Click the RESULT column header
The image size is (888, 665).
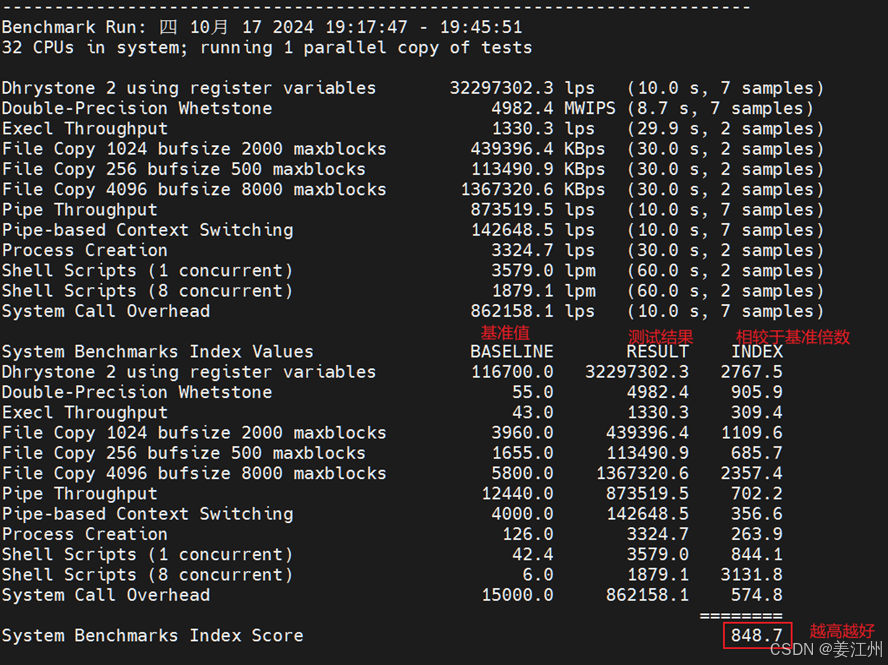658,352
